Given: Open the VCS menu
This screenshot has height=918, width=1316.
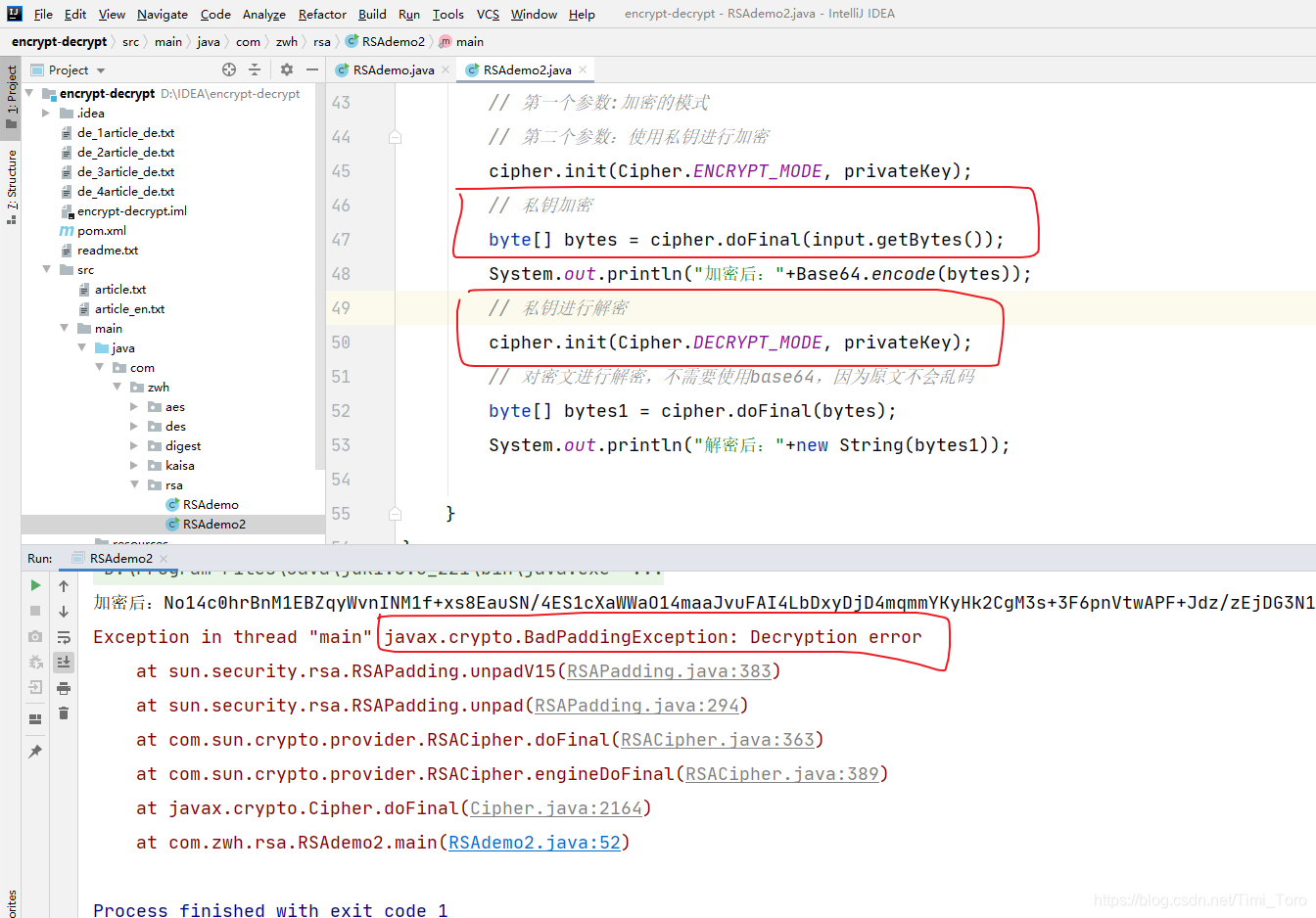Looking at the screenshot, I should [488, 14].
